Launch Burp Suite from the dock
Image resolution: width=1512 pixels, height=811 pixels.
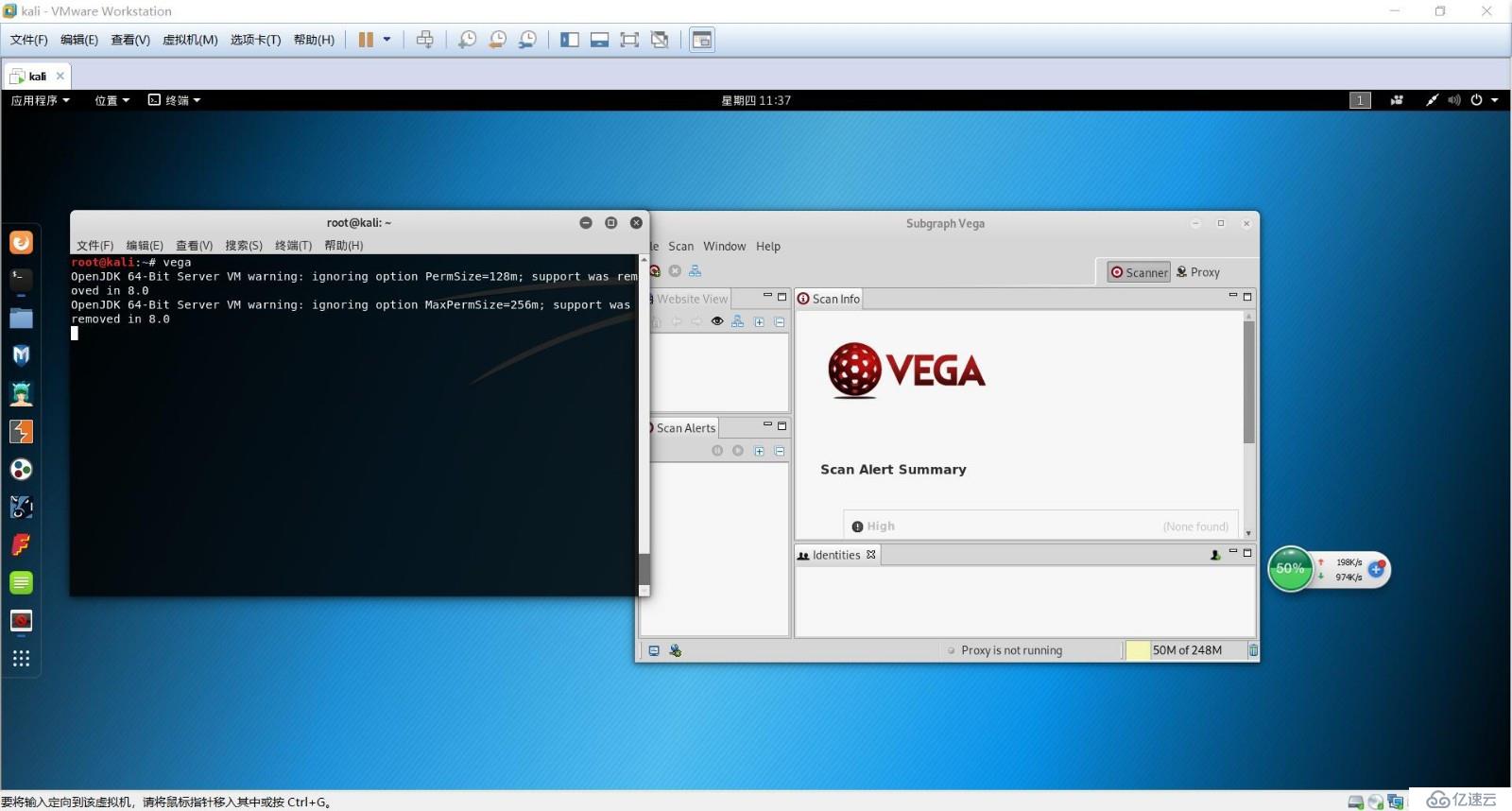21,432
